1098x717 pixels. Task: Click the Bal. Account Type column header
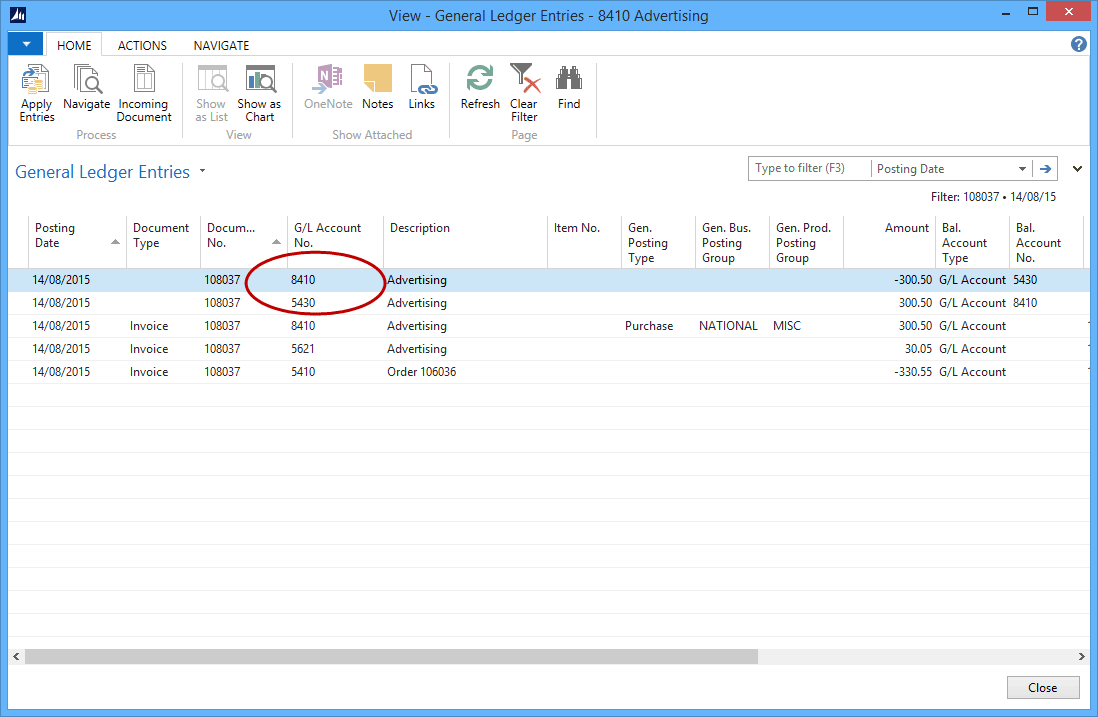coord(973,242)
